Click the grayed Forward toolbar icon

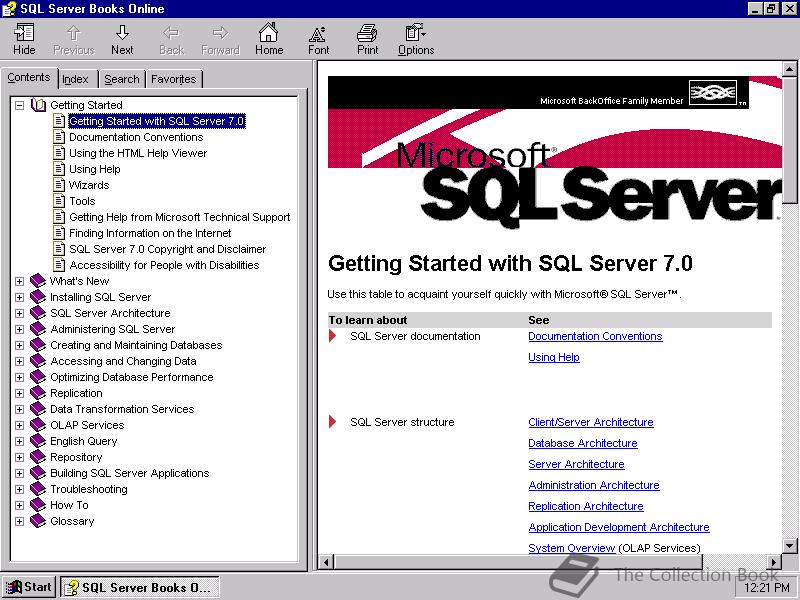pyautogui.click(x=220, y=33)
